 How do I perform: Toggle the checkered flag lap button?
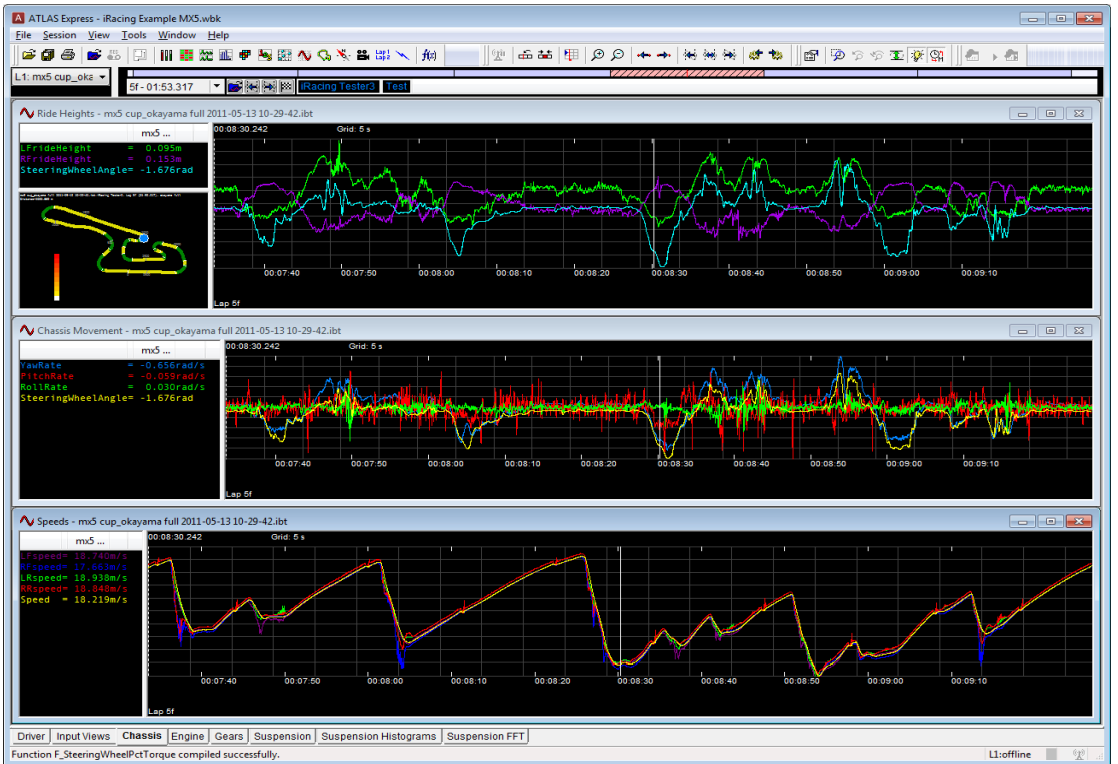[285, 87]
